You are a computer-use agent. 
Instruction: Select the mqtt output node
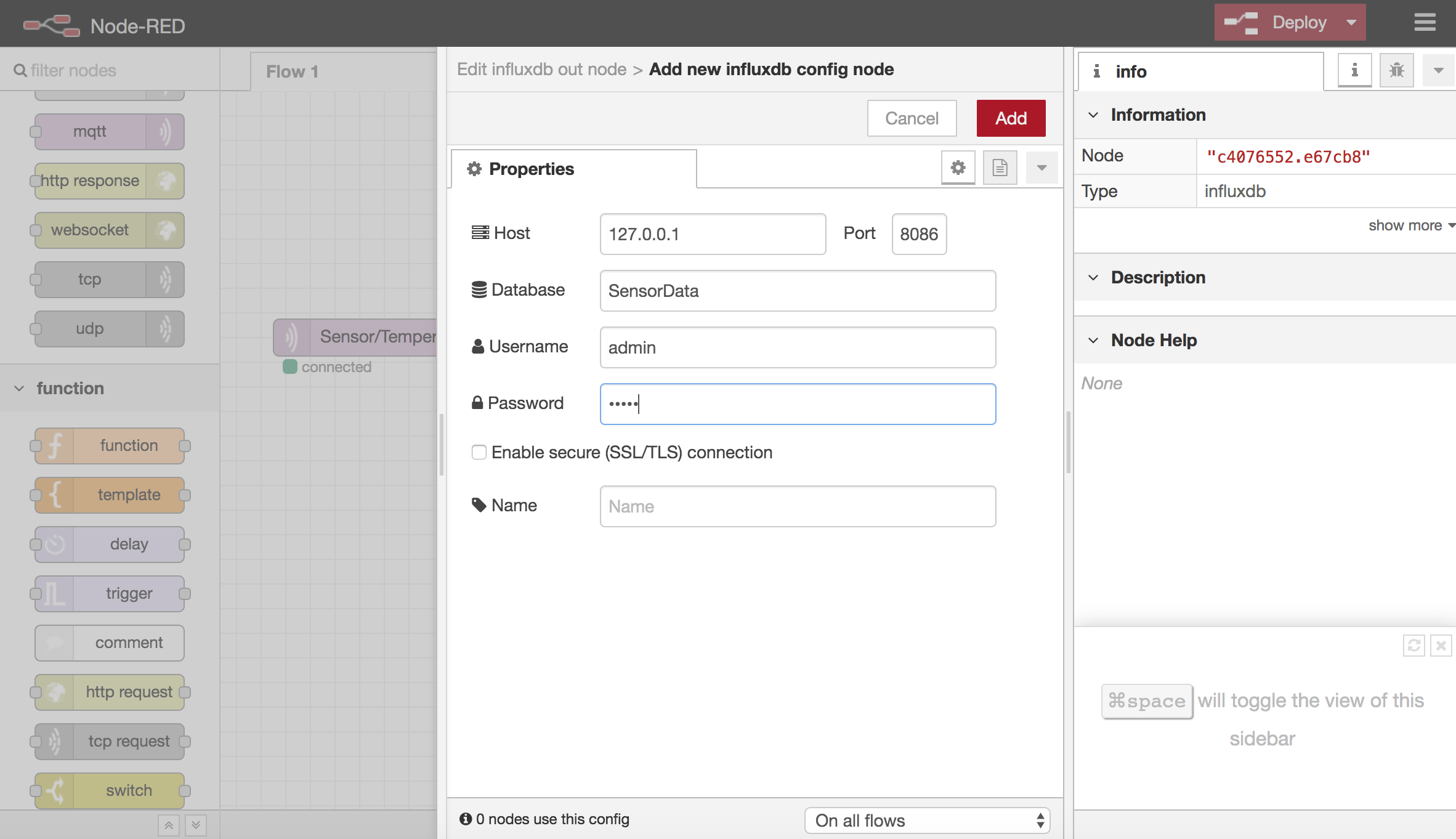pyautogui.click(x=109, y=131)
